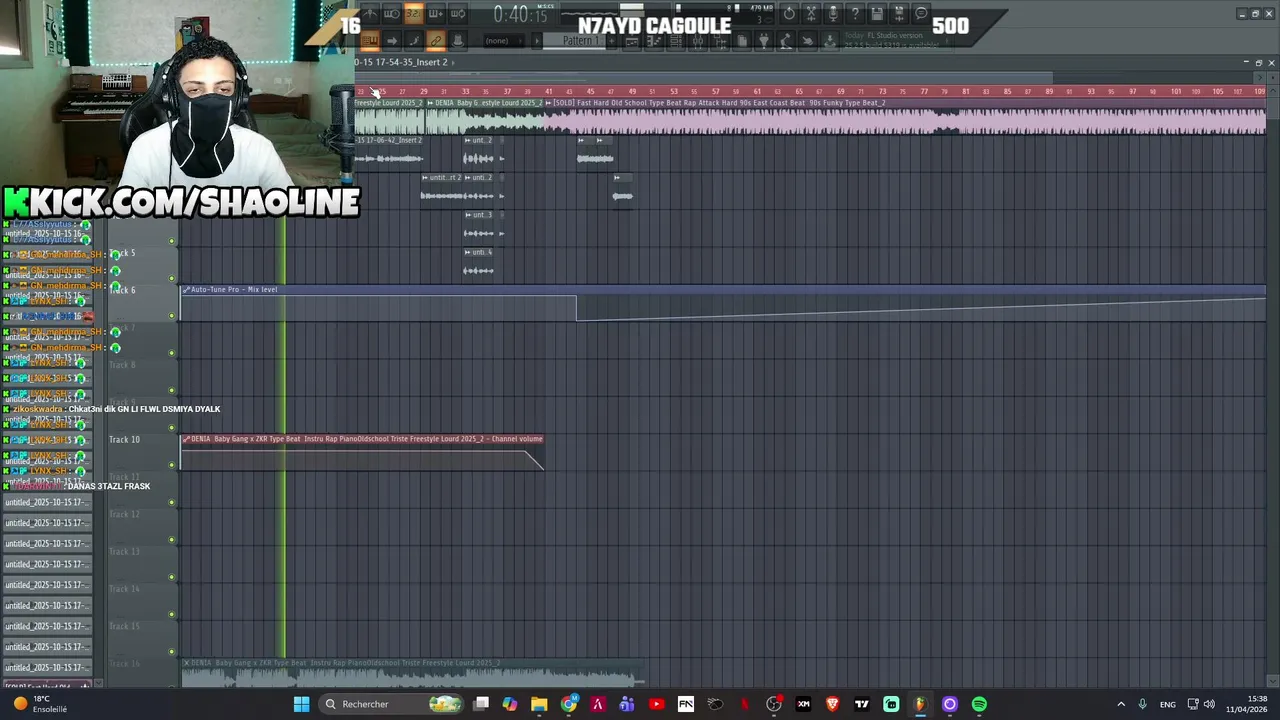Open the system volume tray icon

pyautogui.click(x=1209, y=704)
